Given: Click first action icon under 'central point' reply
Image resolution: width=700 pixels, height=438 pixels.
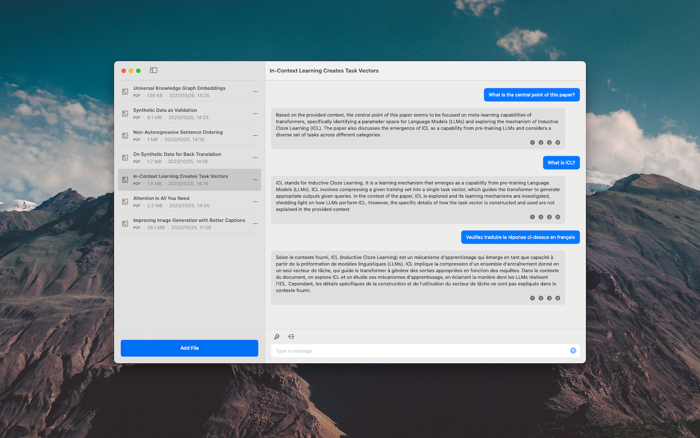Looking at the screenshot, I should [532, 142].
